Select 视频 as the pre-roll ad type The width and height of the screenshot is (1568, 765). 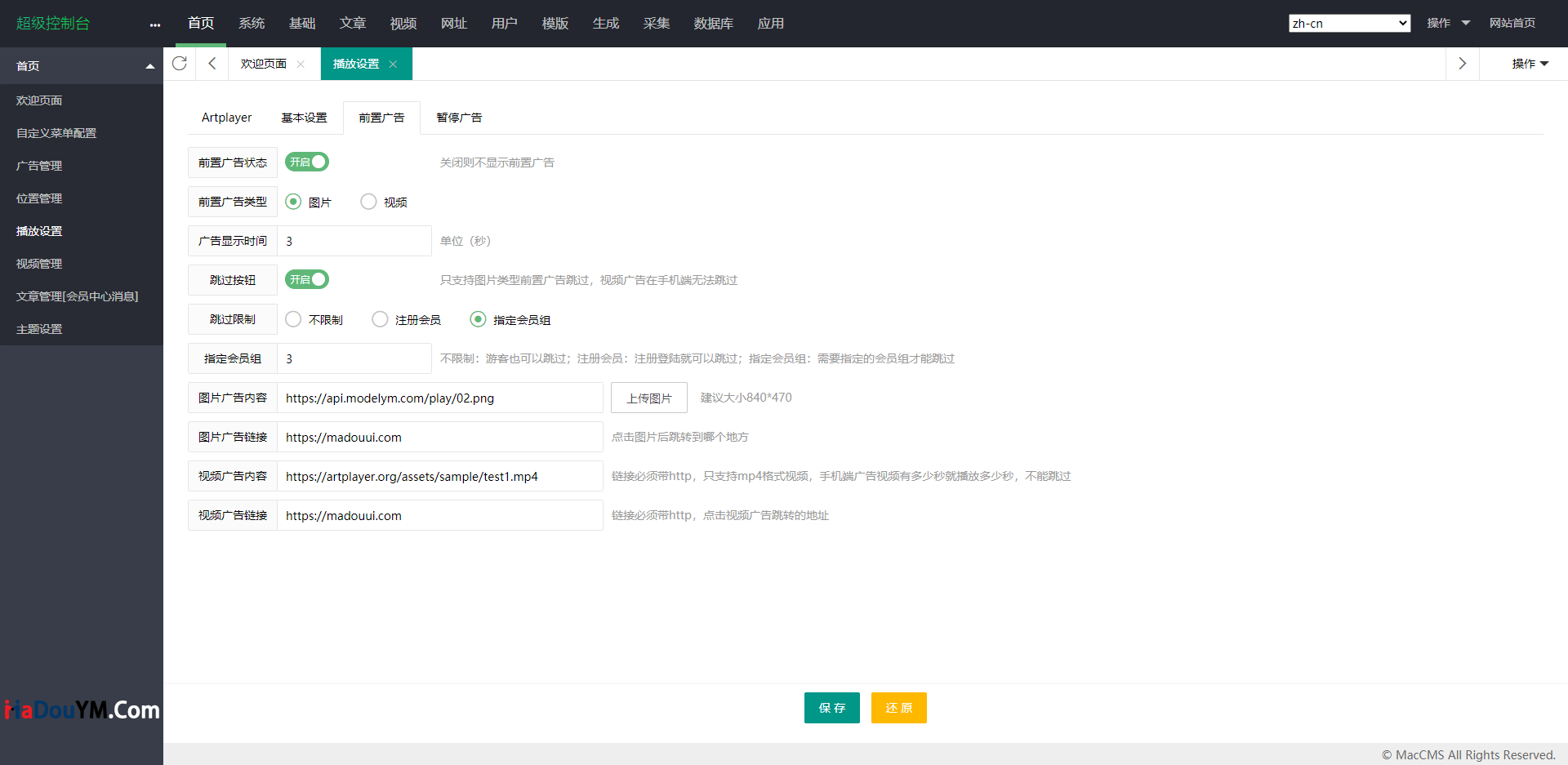point(369,202)
